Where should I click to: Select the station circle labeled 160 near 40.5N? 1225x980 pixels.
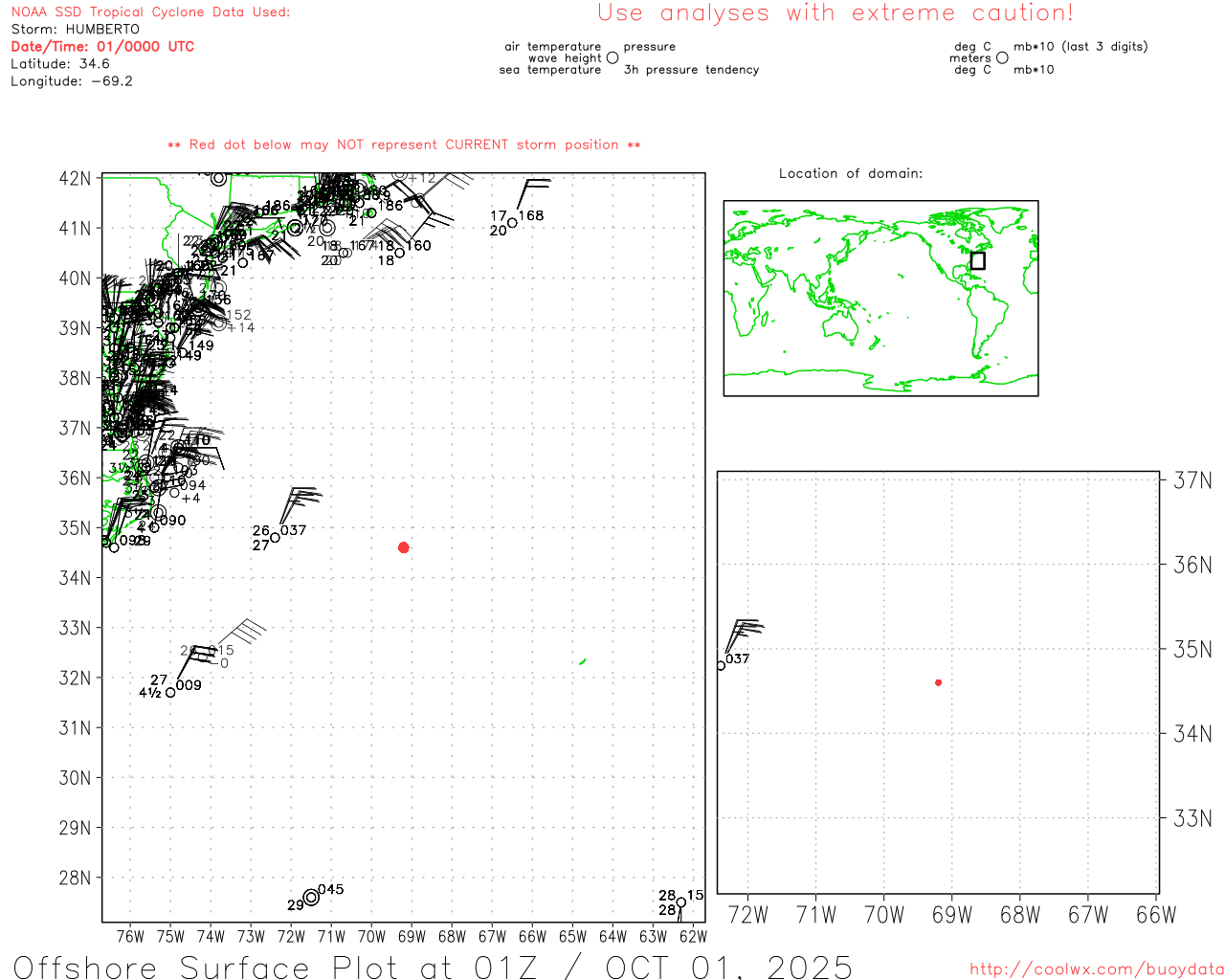click(399, 253)
